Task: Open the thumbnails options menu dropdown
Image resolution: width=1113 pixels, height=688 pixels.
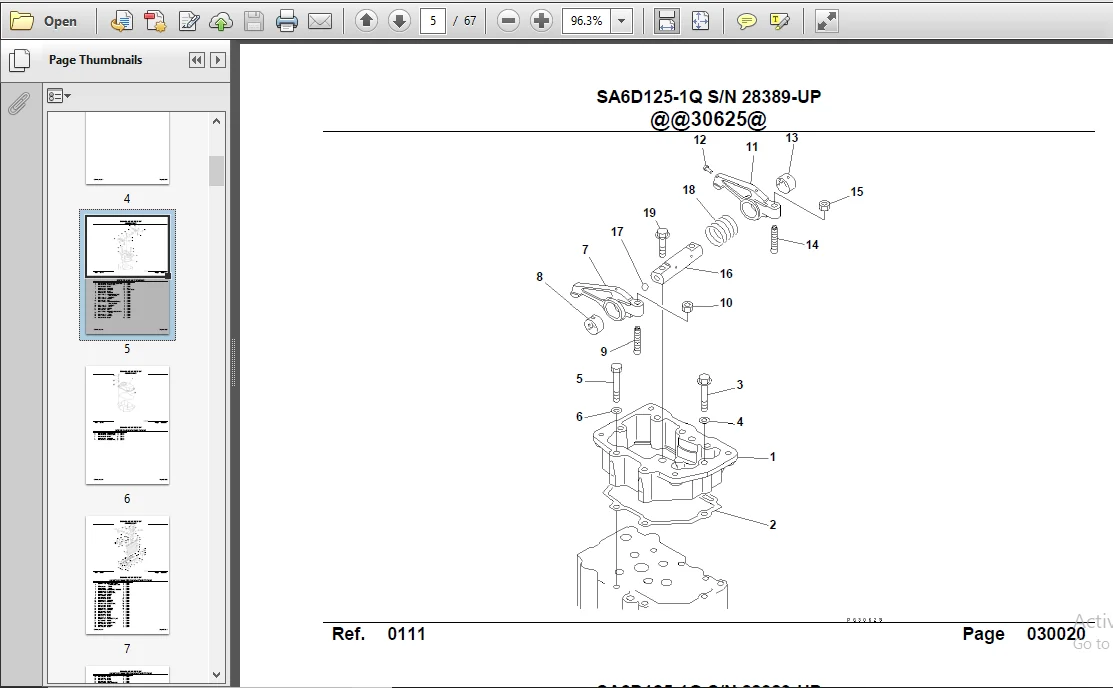Action: coord(59,96)
